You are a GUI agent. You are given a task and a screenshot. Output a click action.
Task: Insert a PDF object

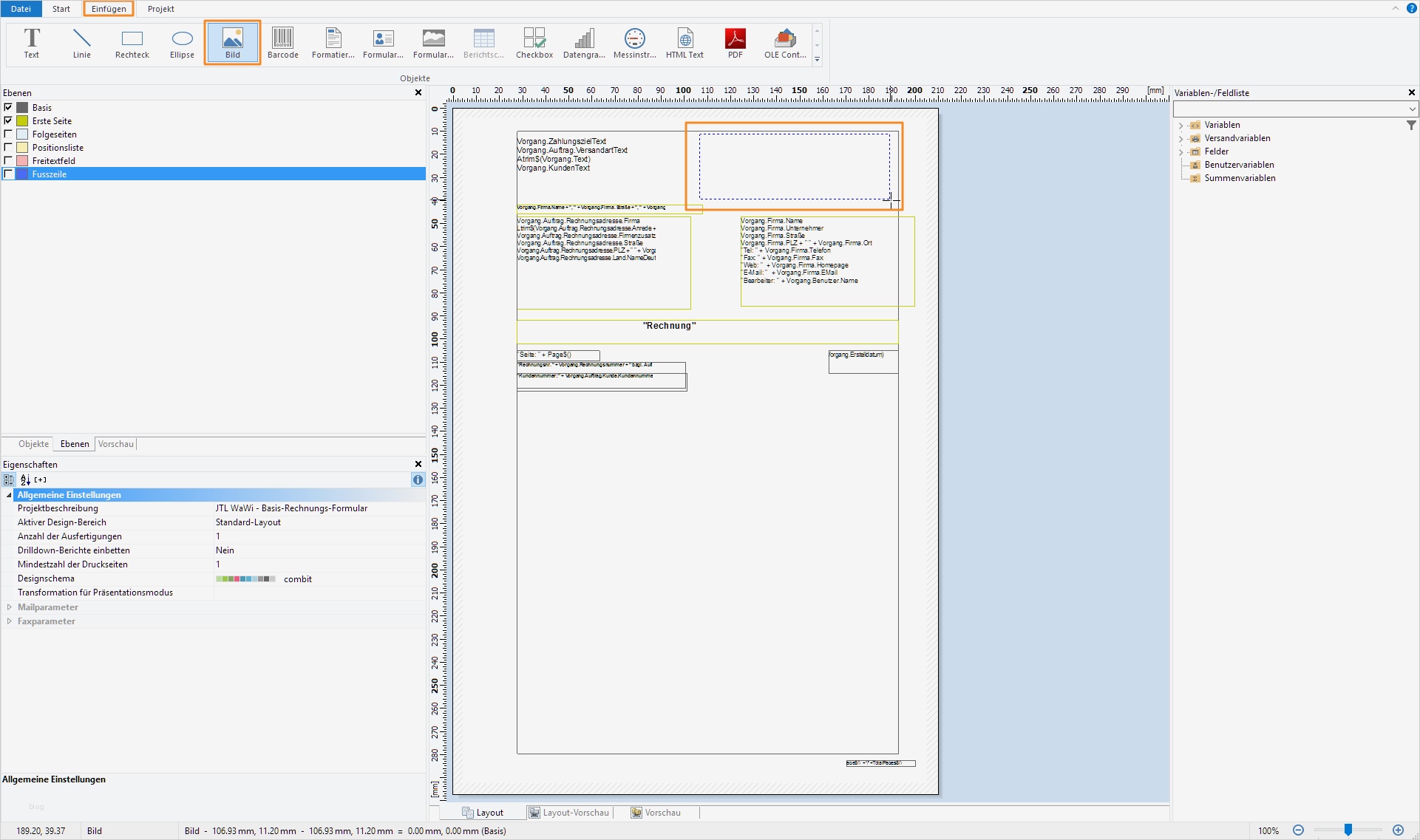[735, 43]
